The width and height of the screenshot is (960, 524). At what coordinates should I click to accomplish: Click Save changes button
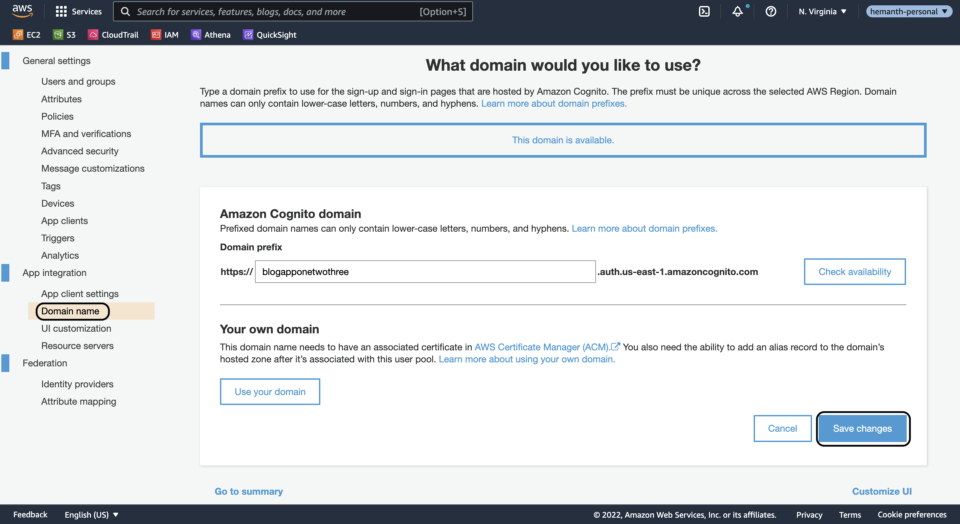862,429
